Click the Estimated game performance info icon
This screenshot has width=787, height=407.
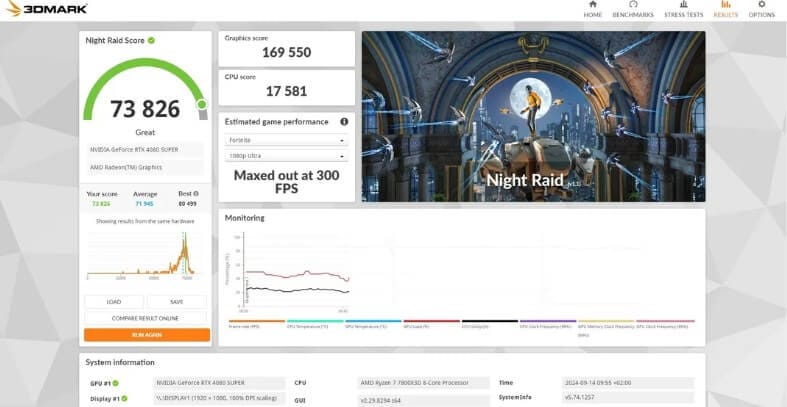pos(344,121)
